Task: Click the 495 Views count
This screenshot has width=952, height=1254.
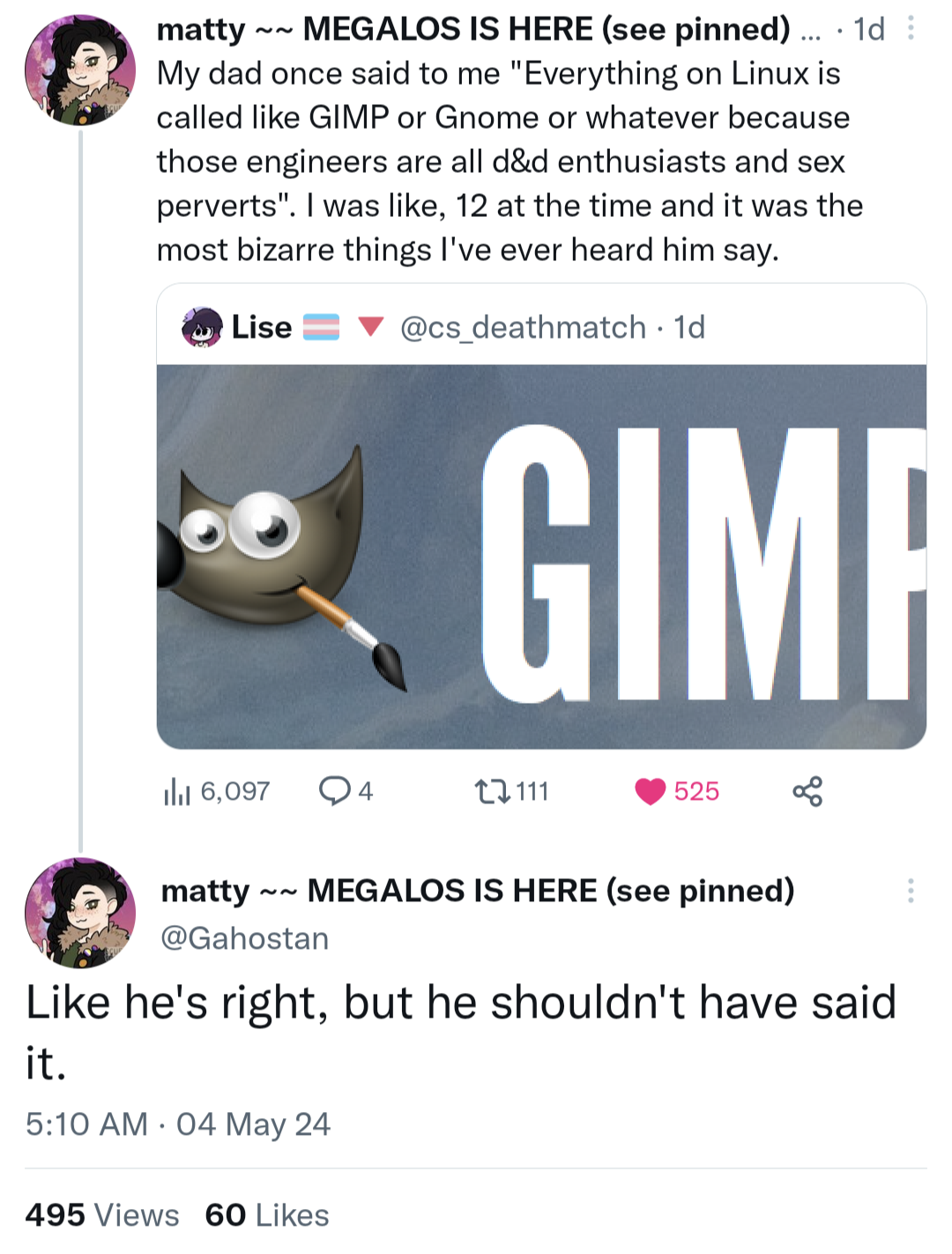Action: 102,1215
